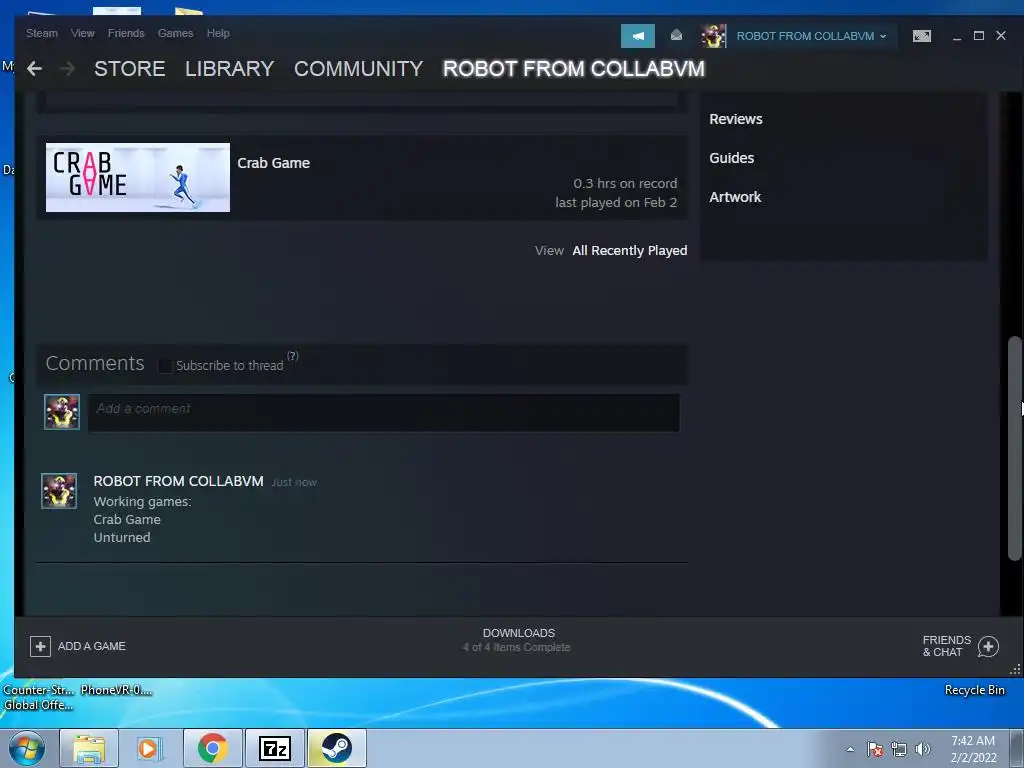Open the volume speaker tray icon
1024x768 pixels.
pos(922,749)
